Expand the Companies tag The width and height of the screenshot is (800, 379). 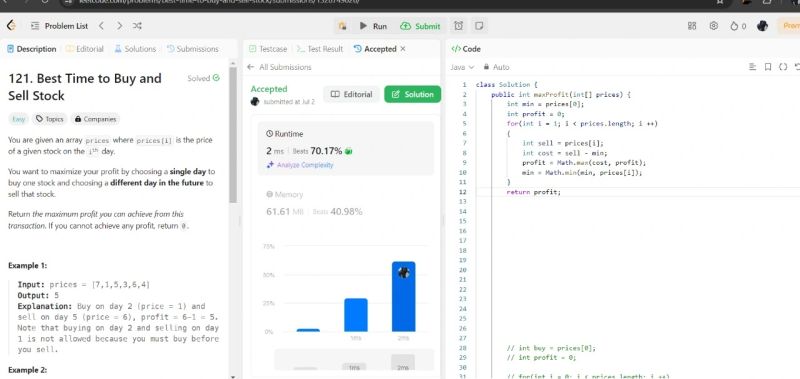pos(95,119)
